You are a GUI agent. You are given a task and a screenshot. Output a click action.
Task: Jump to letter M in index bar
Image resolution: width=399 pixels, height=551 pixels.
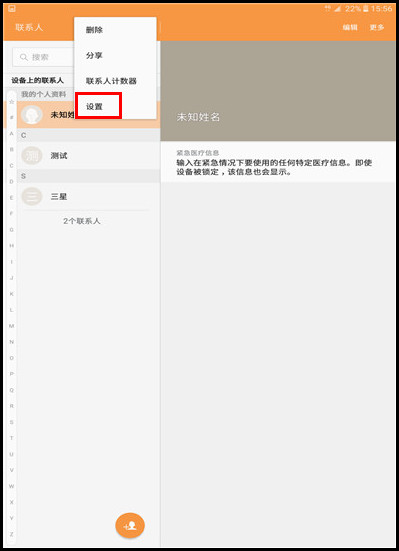(x=12, y=326)
